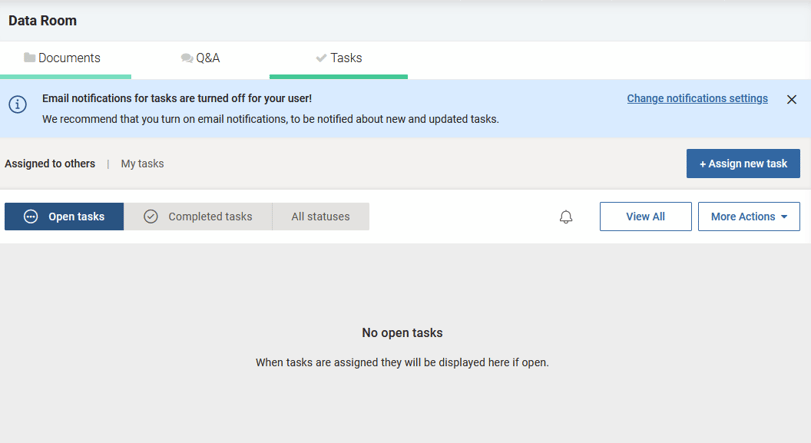Dismiss the email notifications banner

click(x=791, y=99)
